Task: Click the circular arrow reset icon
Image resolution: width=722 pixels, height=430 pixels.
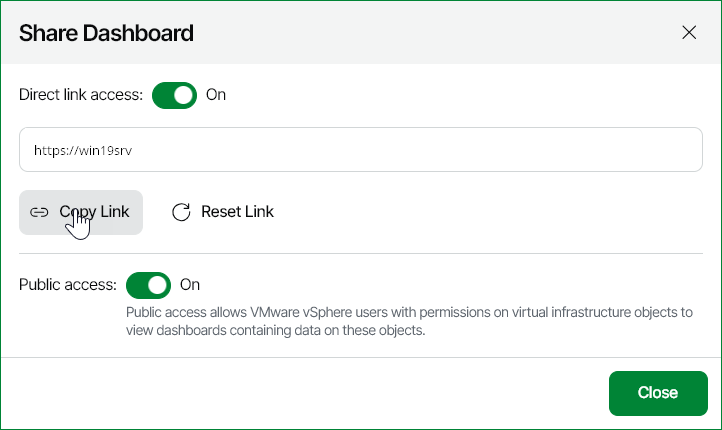Action: [x=181, y=212]
